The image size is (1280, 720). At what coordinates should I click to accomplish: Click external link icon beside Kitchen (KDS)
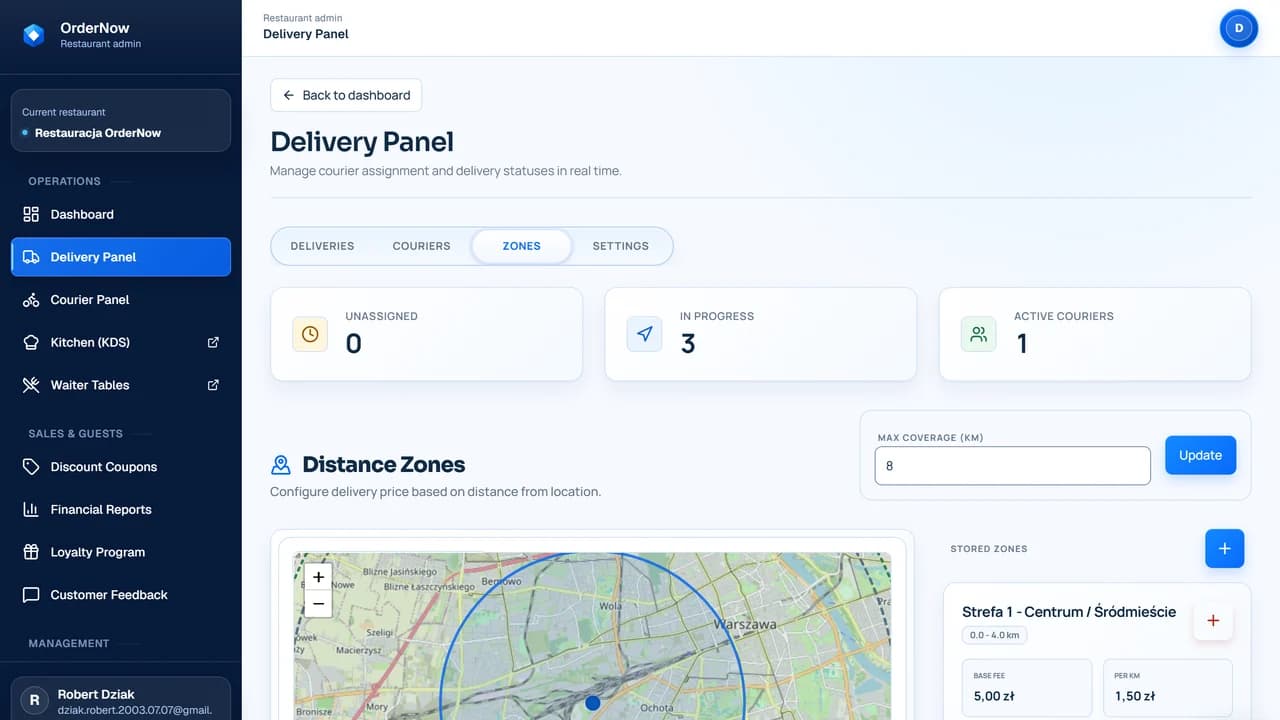click(x=213, y=342)
